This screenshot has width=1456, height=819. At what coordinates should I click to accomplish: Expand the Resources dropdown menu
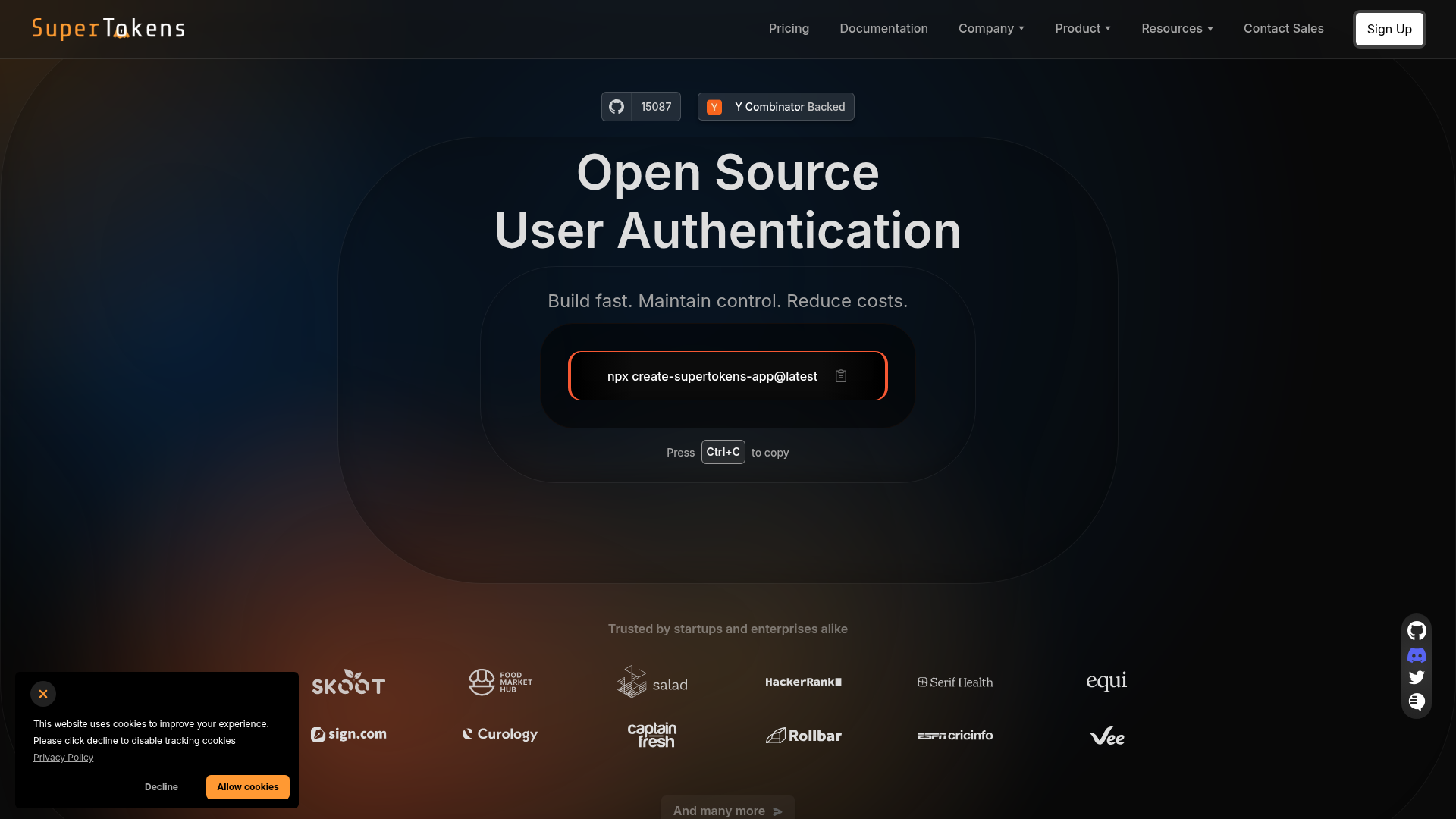tap(1177, 29)
